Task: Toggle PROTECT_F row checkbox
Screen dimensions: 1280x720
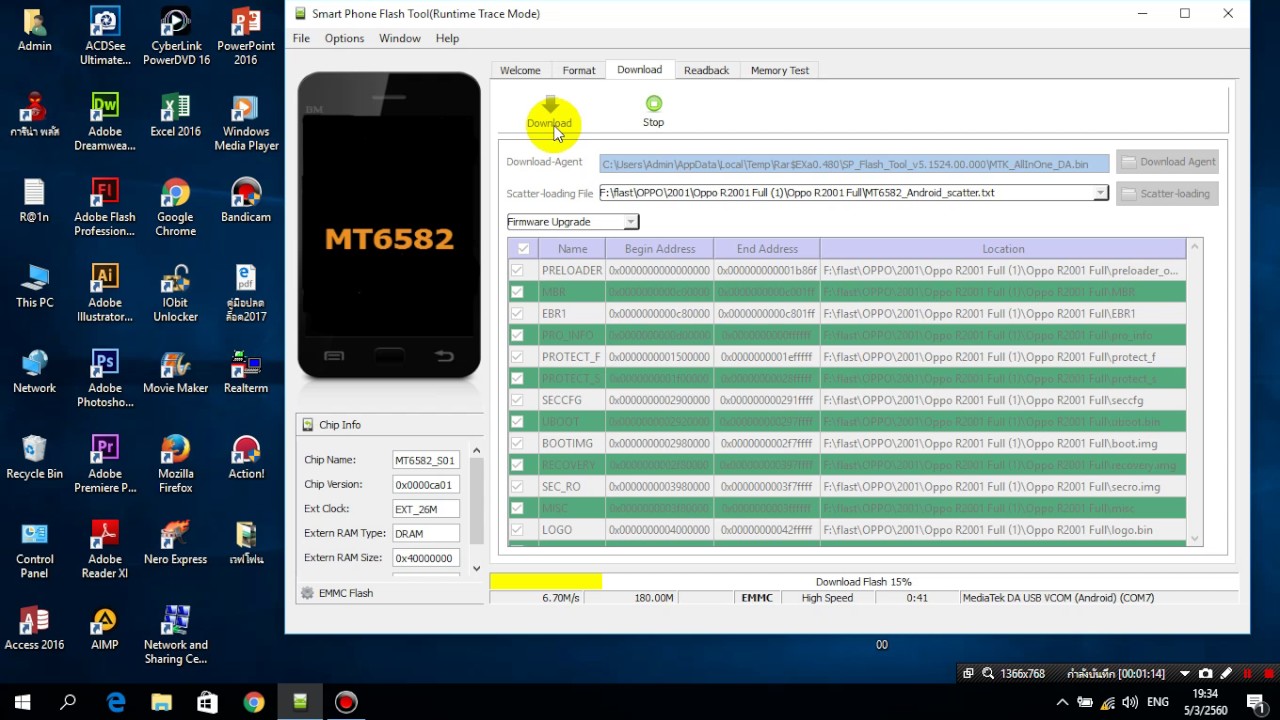Action: point(517,356)
